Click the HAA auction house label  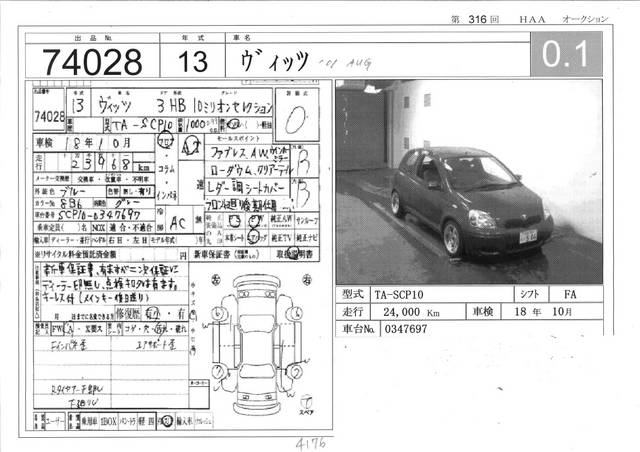[532, 20]
